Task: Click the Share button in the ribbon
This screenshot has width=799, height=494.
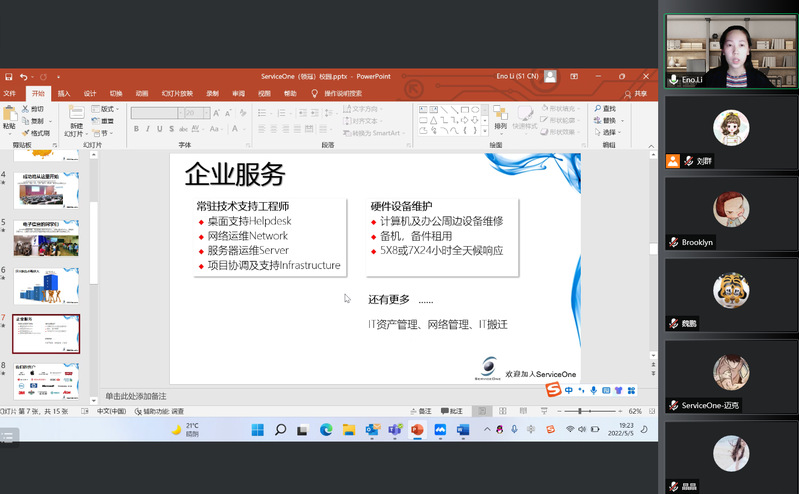Action: [x=635, y=93]
